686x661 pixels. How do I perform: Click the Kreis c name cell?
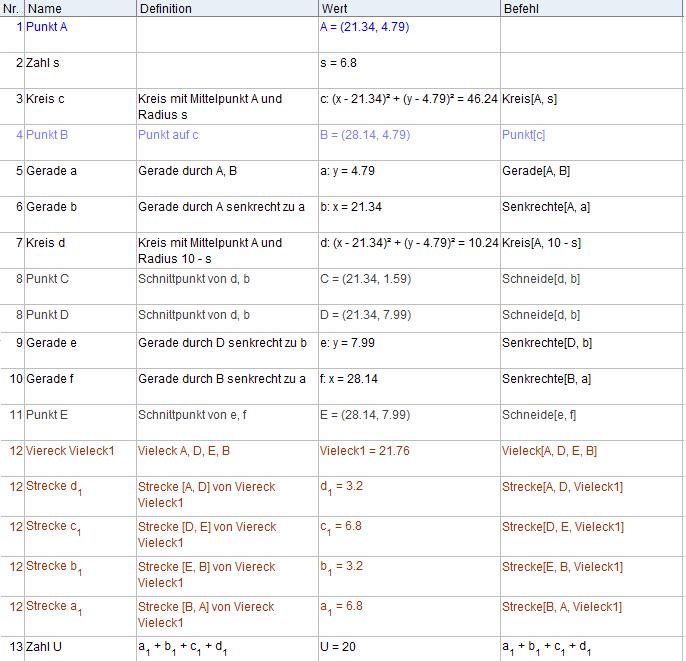(x=48, y=99)
